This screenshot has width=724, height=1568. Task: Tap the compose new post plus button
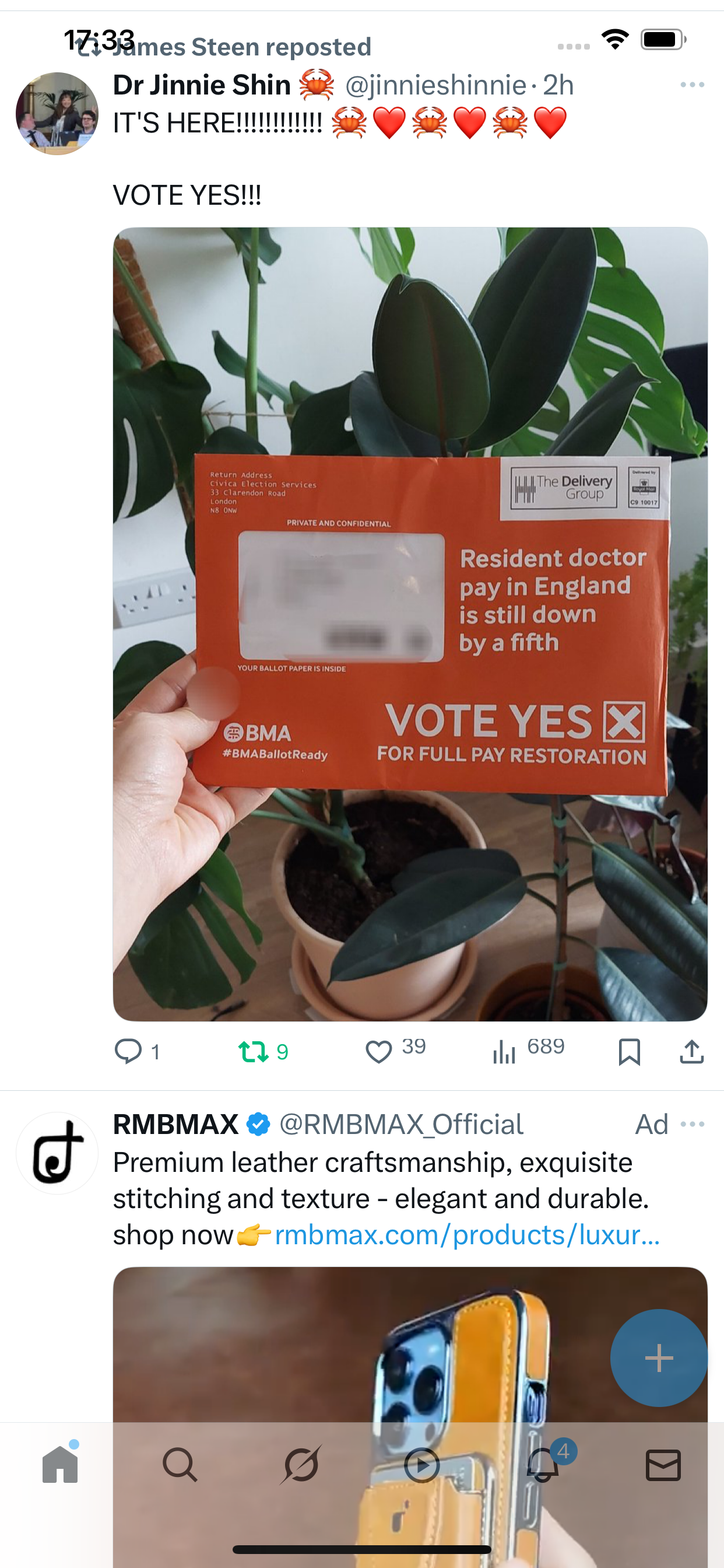tap(659, 1358)
